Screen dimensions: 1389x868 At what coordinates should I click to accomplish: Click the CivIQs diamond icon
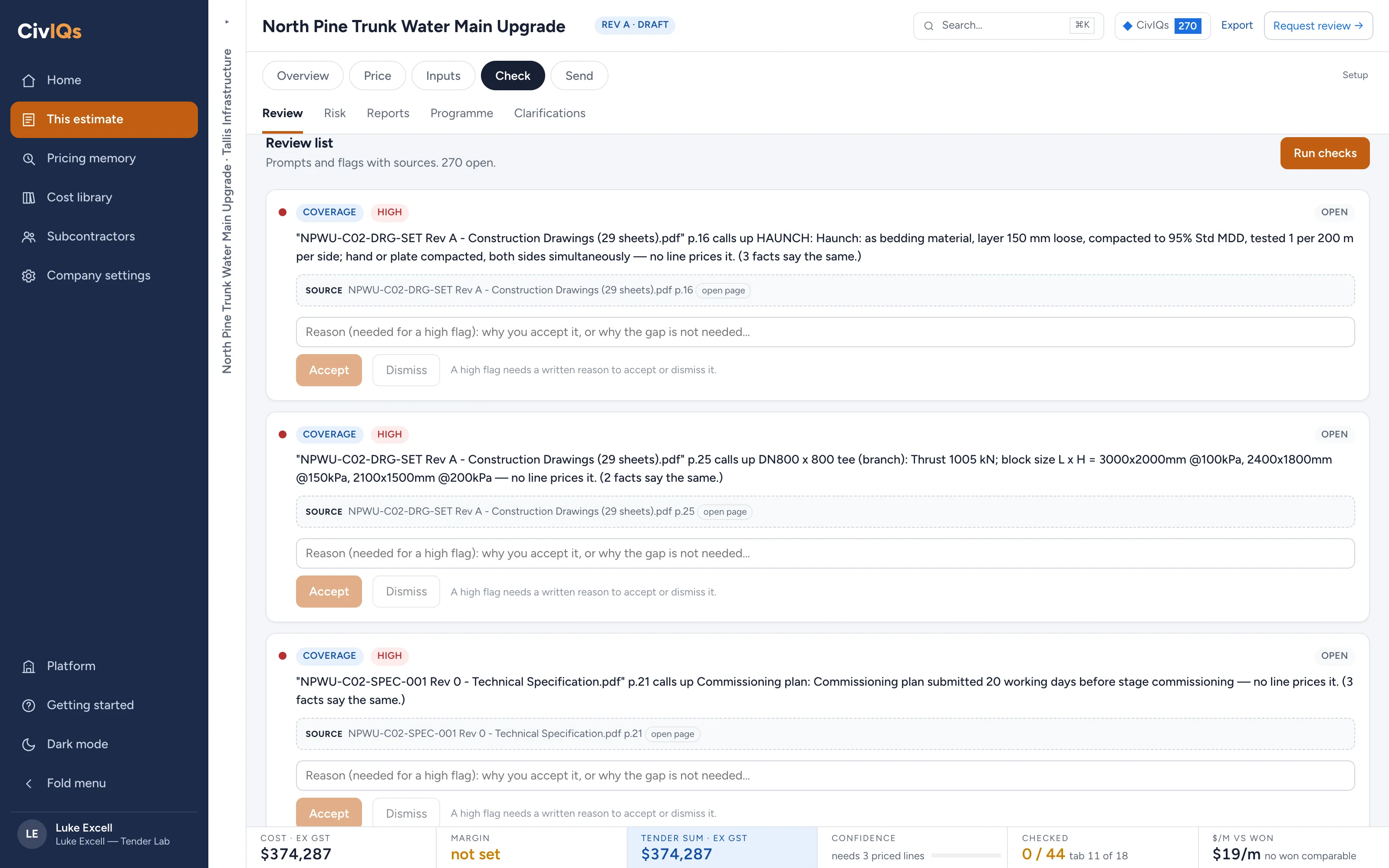click(1127, 25)
